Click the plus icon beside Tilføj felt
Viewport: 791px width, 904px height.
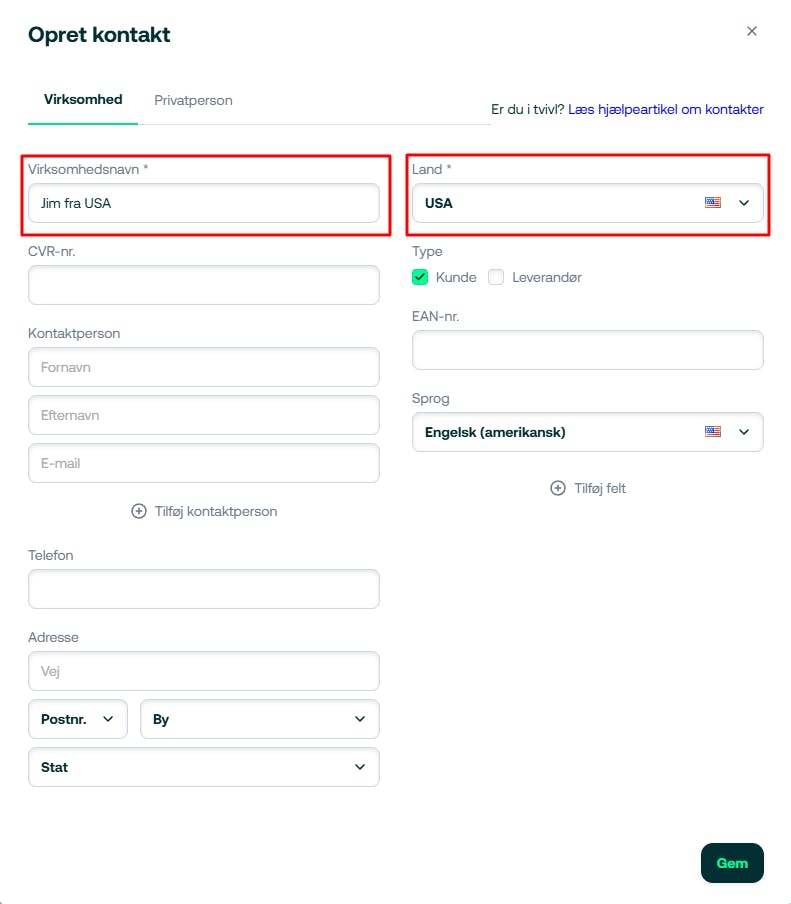tap(558, 488)
